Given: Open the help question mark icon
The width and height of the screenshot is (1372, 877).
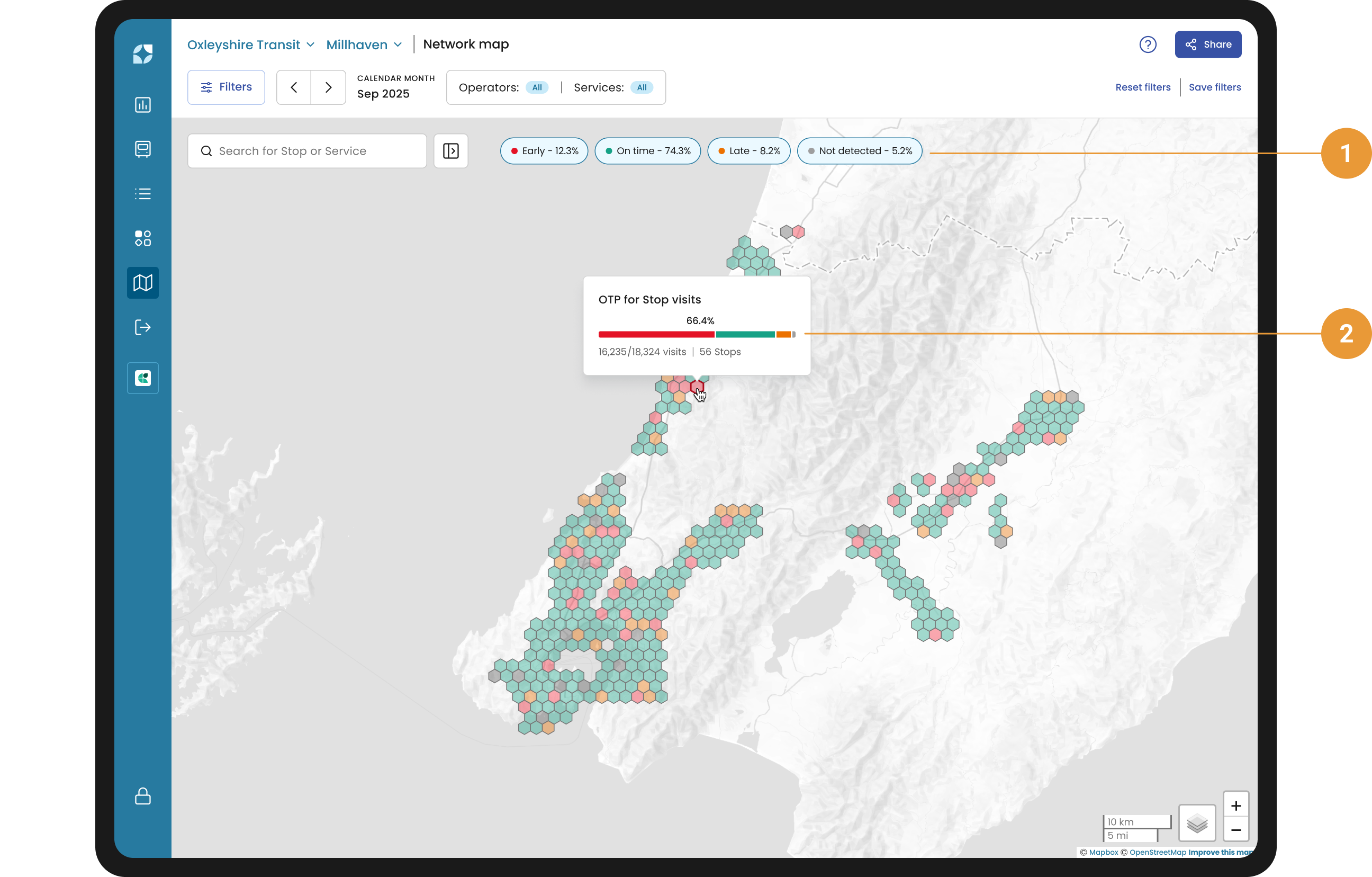Looking at the screenshot, I should pos(1148,44).
